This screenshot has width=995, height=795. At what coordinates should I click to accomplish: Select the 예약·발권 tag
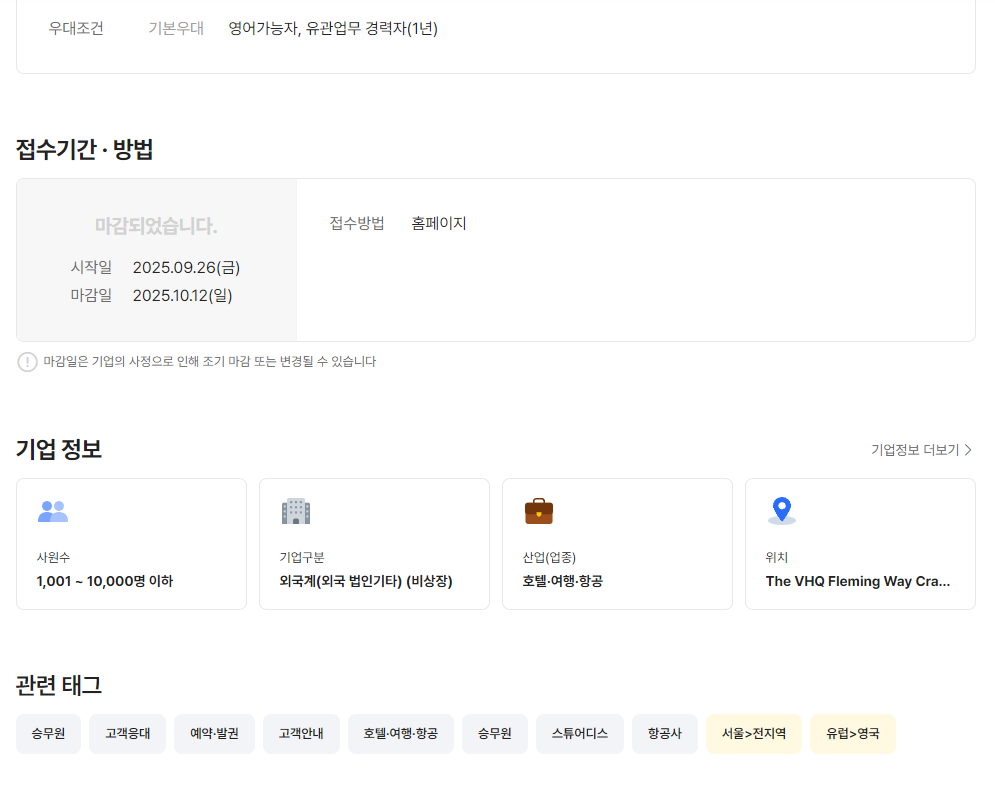point(214,734)
